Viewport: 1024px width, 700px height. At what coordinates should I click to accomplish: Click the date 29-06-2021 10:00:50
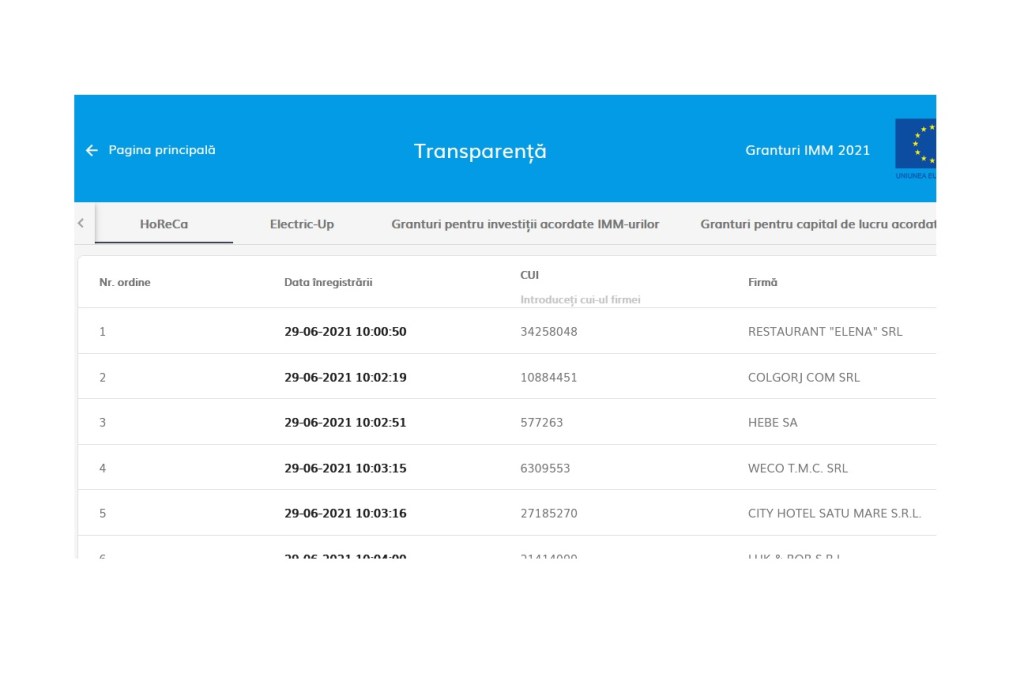pyautogui.click(x=345, y=332)
